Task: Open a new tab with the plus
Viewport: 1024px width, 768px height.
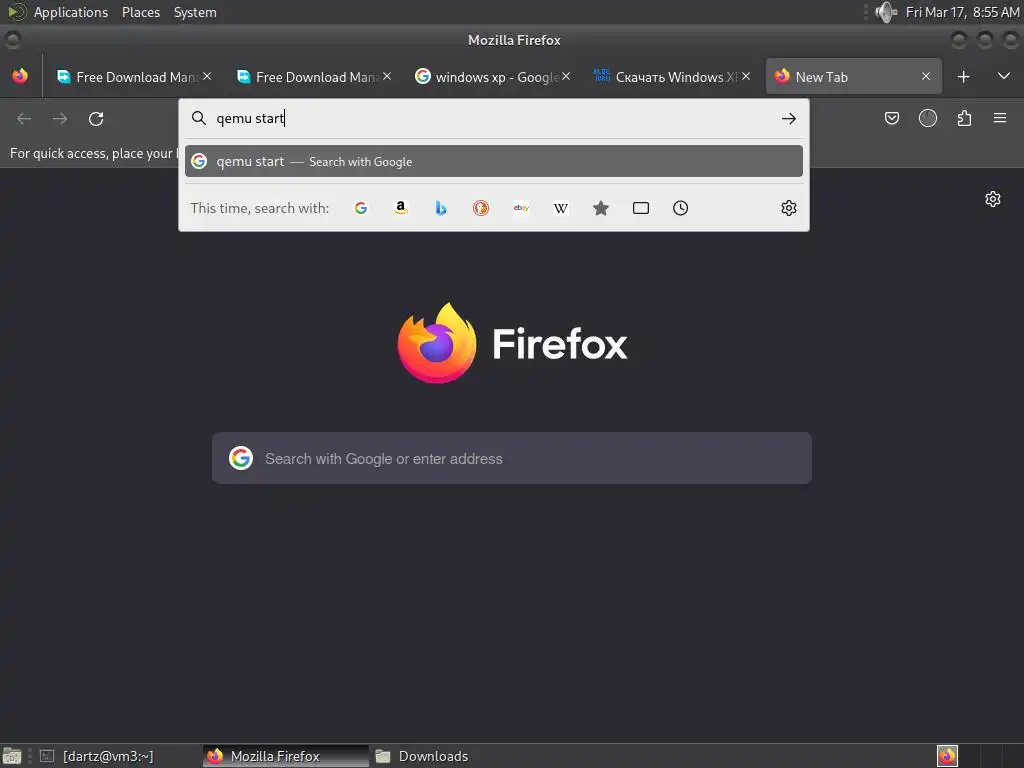Action: pos(963,77)
